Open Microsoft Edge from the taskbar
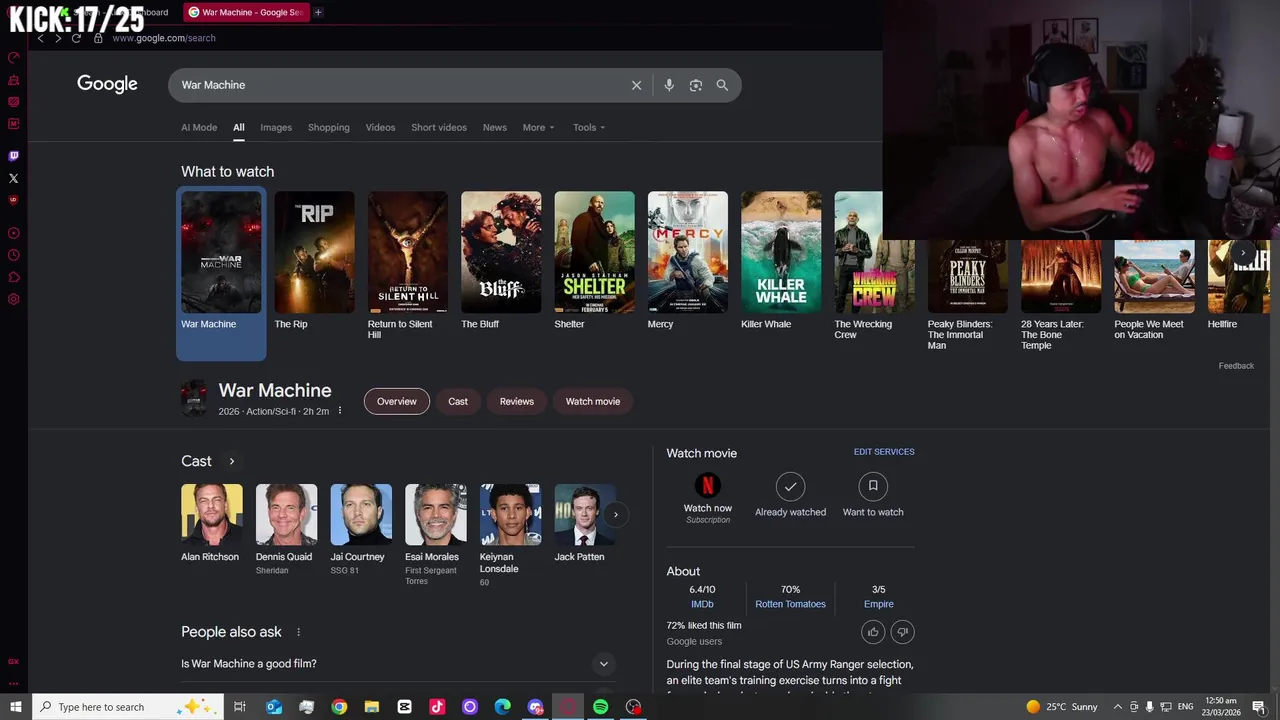 point(502,707)
